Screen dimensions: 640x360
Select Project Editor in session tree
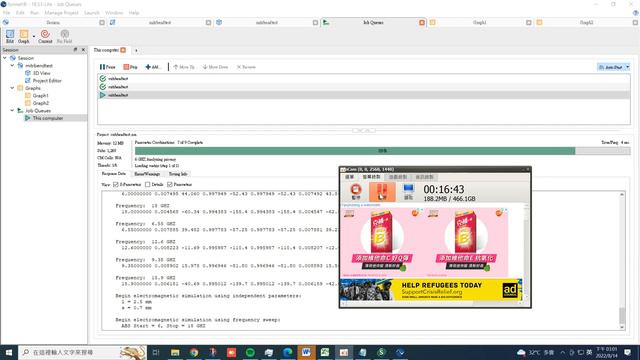pyautogui.click(x=47, y=80)
